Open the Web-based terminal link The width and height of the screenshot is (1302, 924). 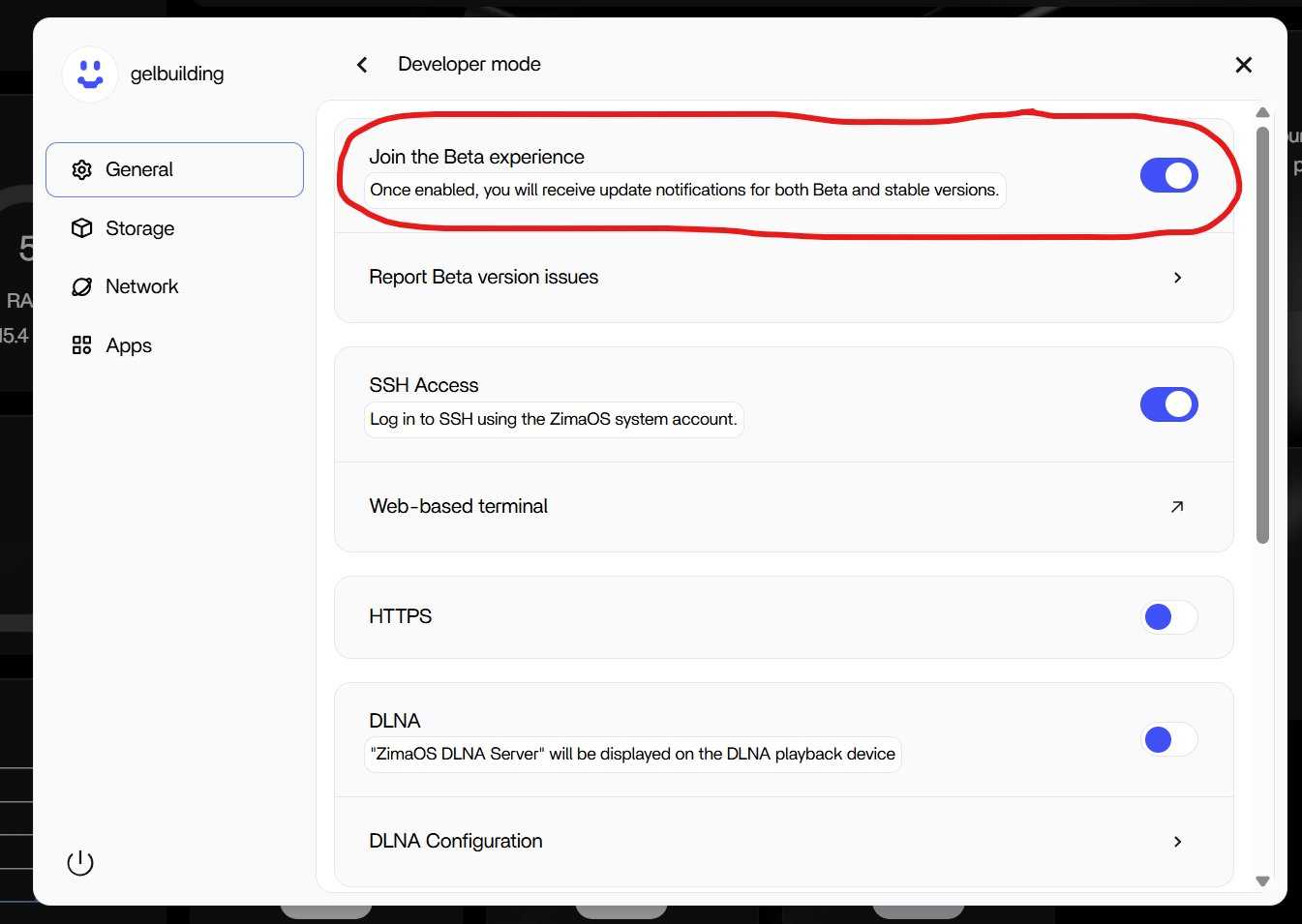(x=459, y=507)
